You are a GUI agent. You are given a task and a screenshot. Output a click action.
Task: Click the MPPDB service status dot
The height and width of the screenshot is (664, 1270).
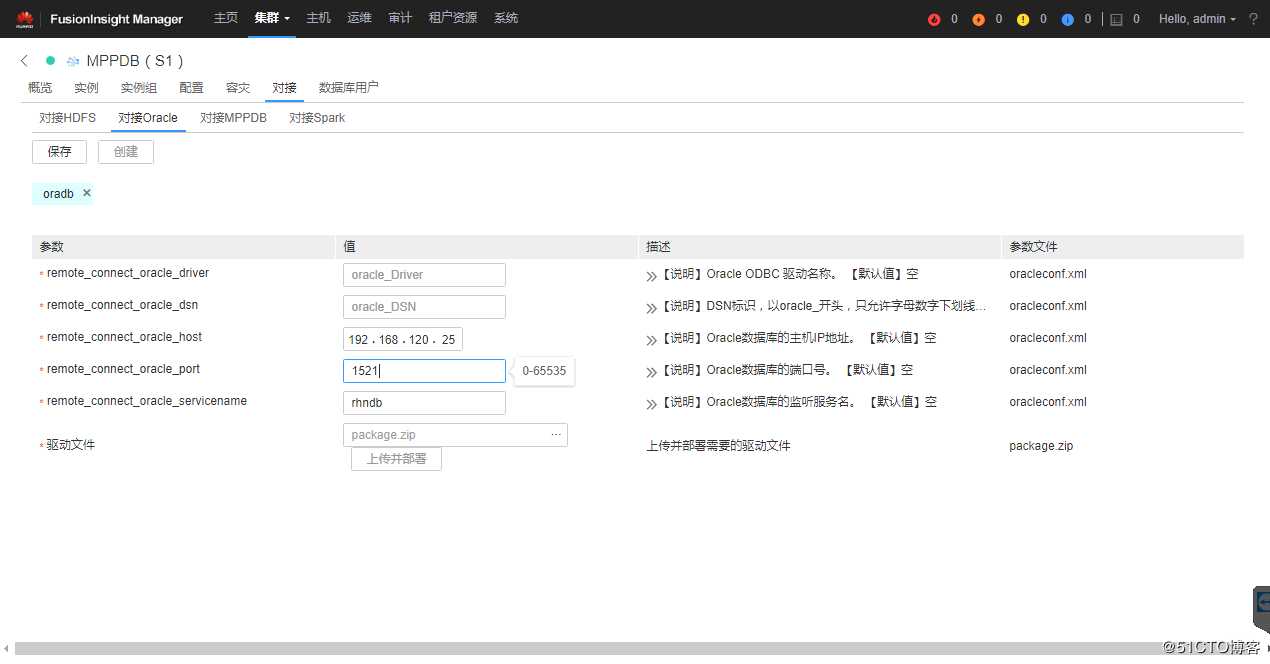tap(51, 61)
